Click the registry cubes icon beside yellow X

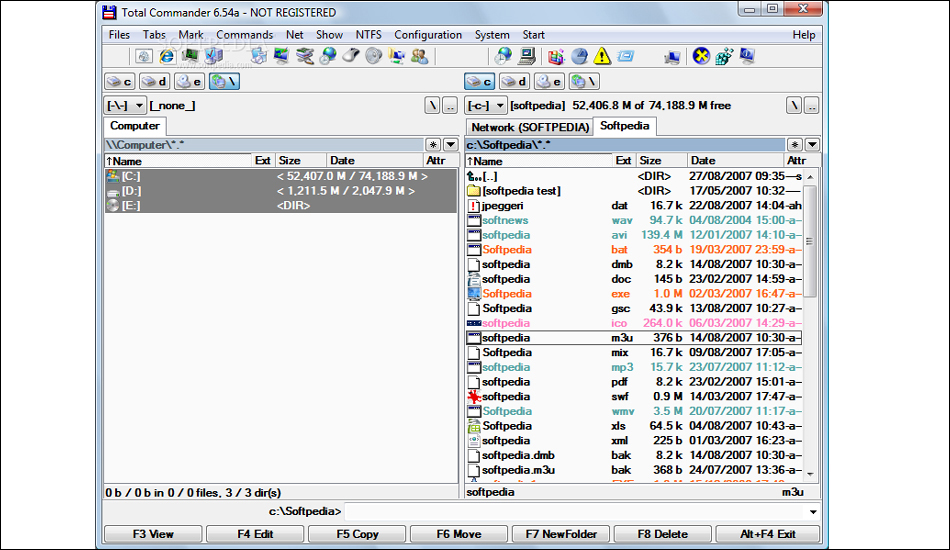pyautogui.click(x=724, y=56)
